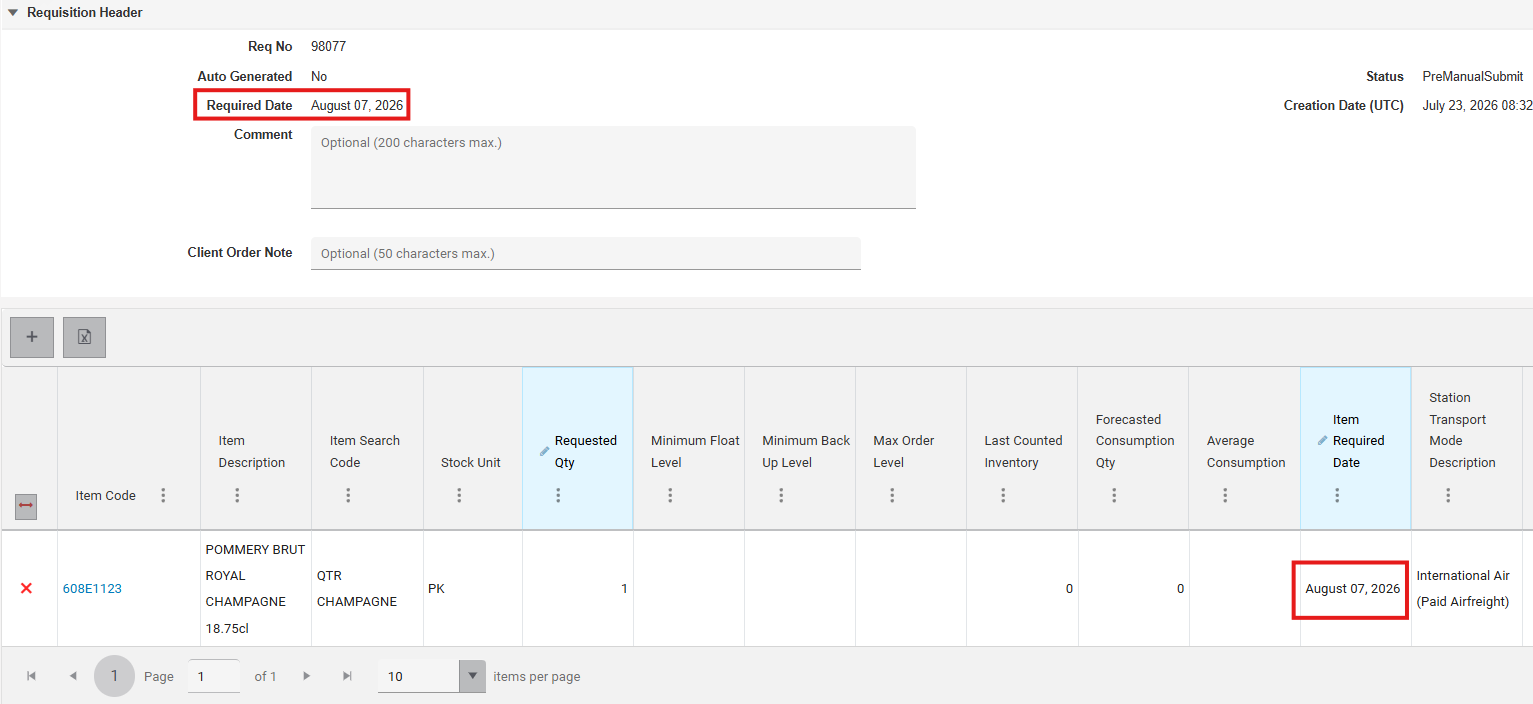Image resolution: width=1533 pixels, height=704 pixels.
Task: Click the PK stock unit cell
Action: pos(473,588)
